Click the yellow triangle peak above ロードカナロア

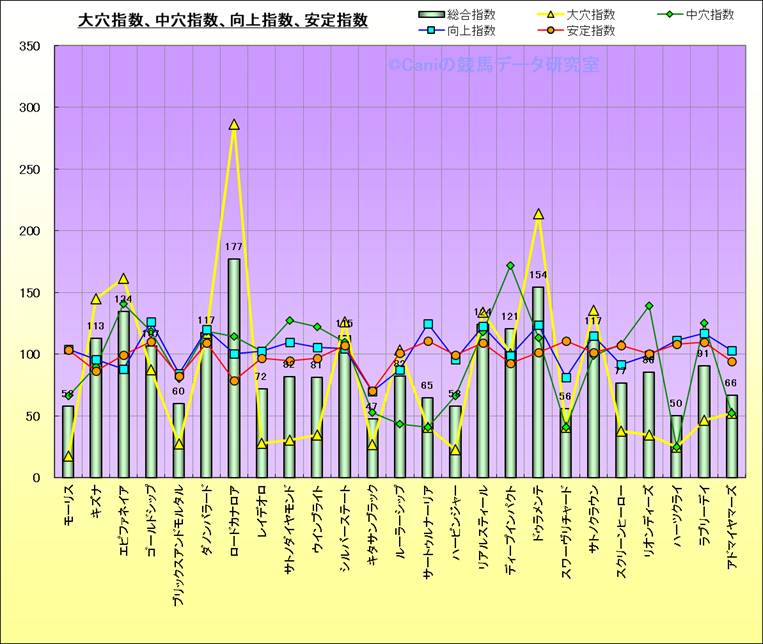click(234, 125)
